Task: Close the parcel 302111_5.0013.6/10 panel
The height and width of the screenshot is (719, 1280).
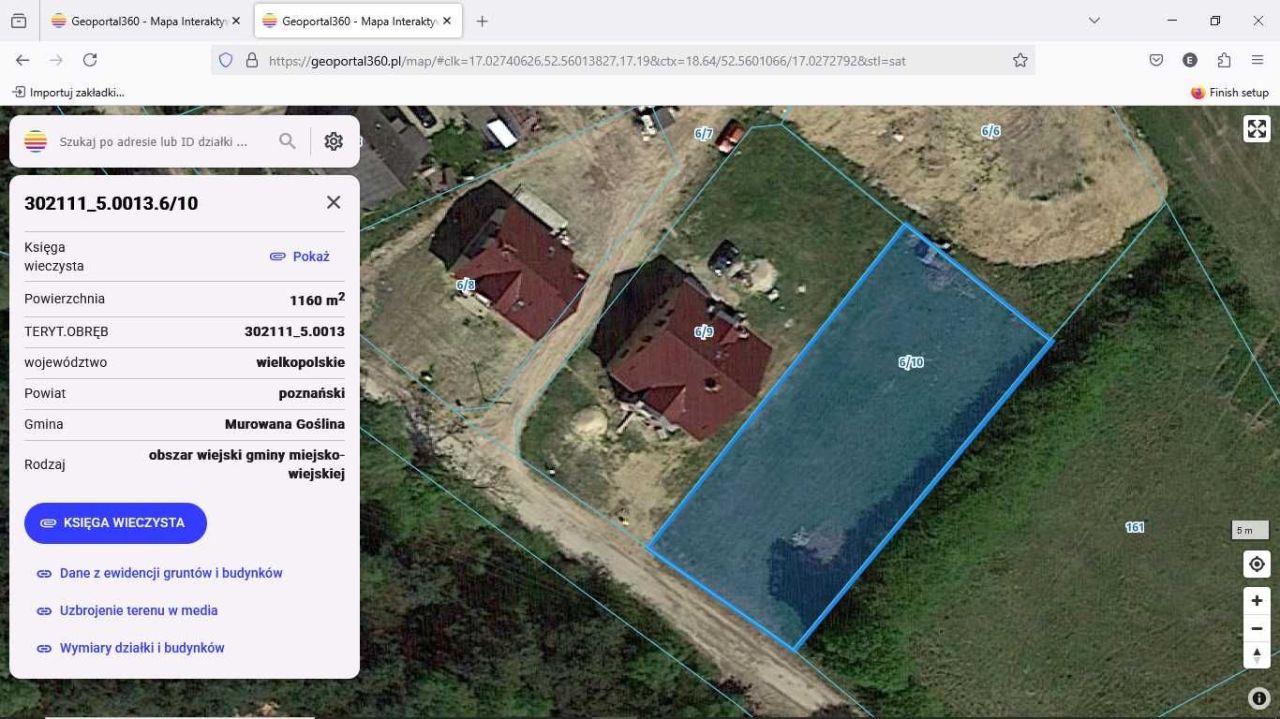Action: 334,202
